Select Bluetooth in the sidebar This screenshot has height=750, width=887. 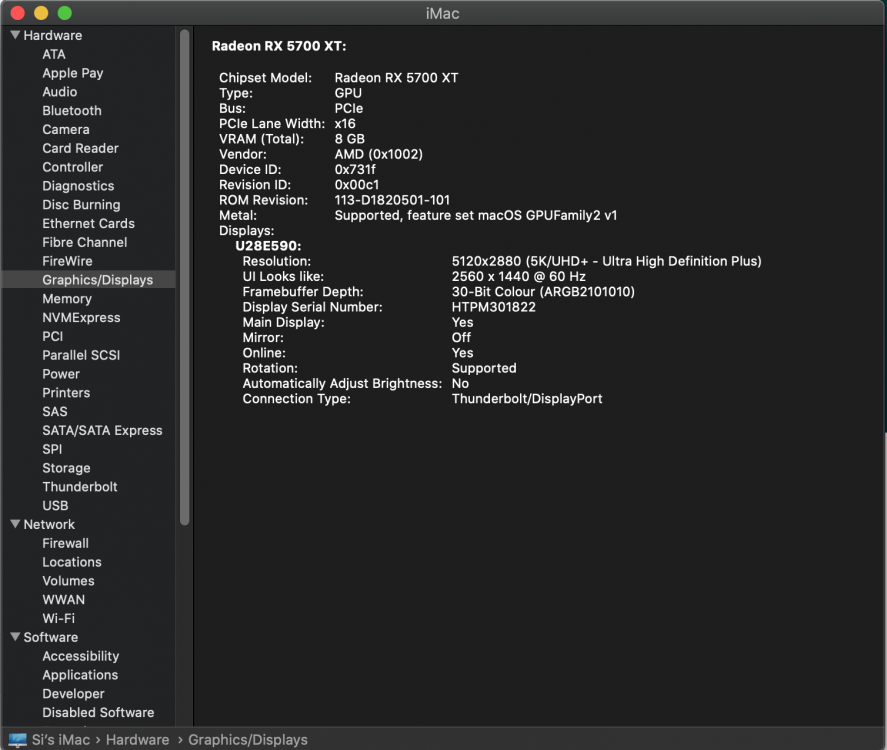72,110
